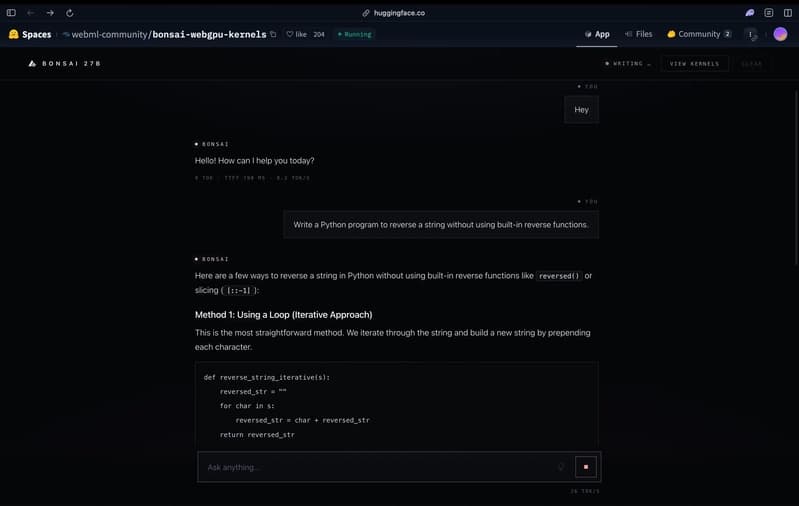Click the 'return reversed_str' code line
The image size is (799, 506).
coord(257,435)
